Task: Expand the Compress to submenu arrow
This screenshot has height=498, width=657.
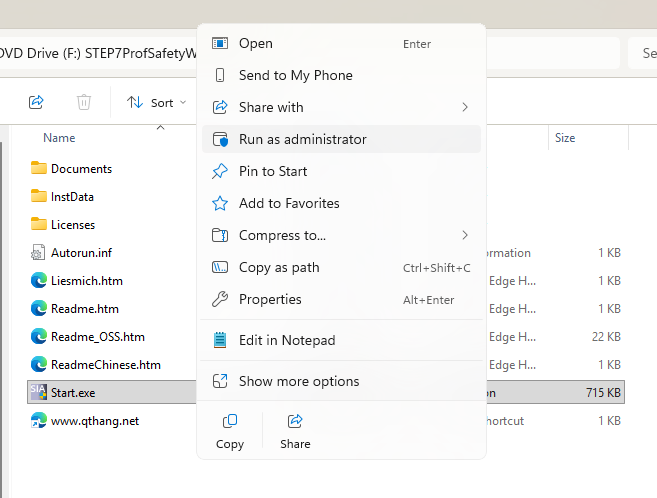Action: [x=465, y=235]
